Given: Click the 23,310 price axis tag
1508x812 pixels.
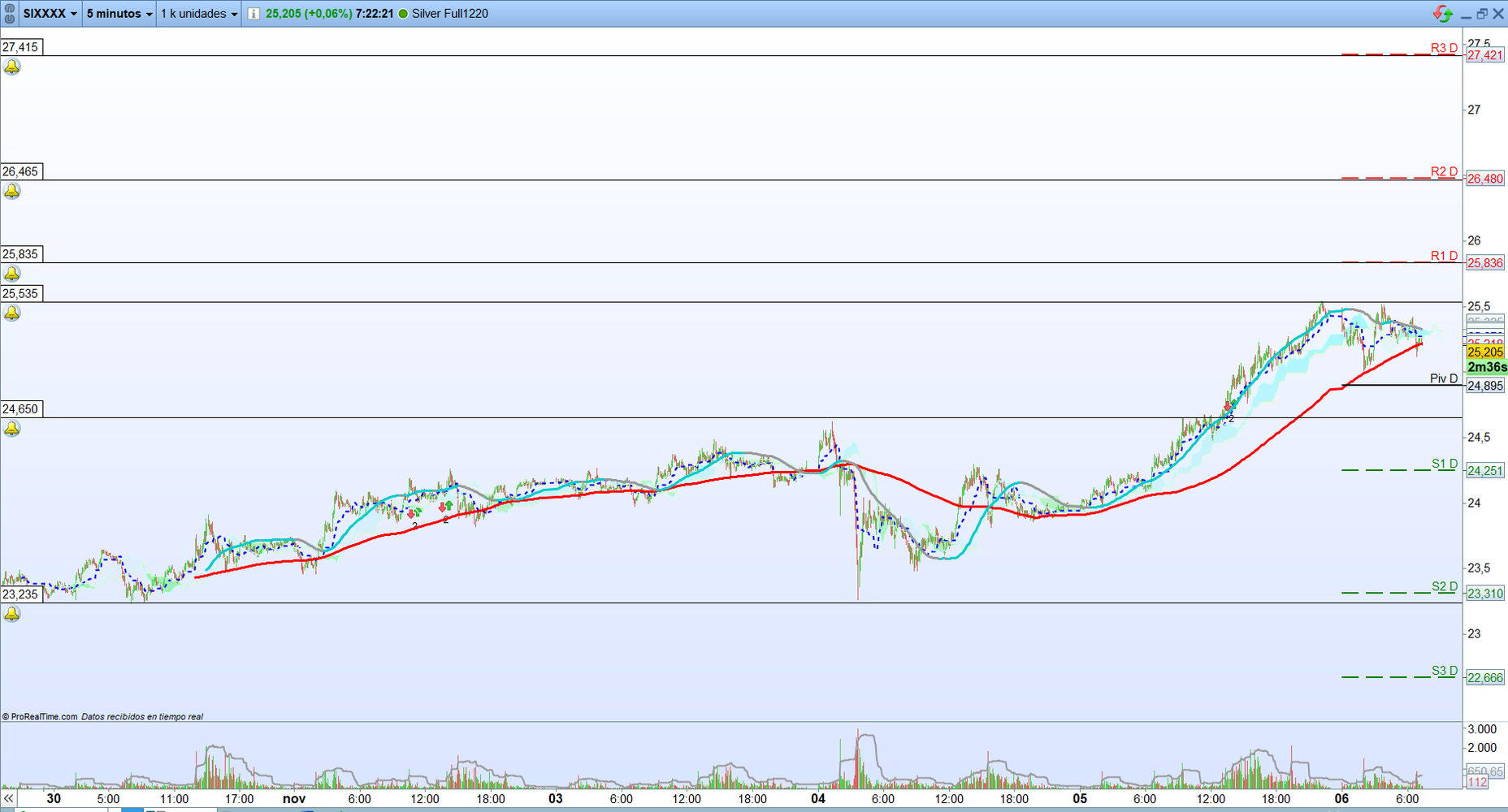Looking at the screenshot, I should click(x=1485, y=594).
